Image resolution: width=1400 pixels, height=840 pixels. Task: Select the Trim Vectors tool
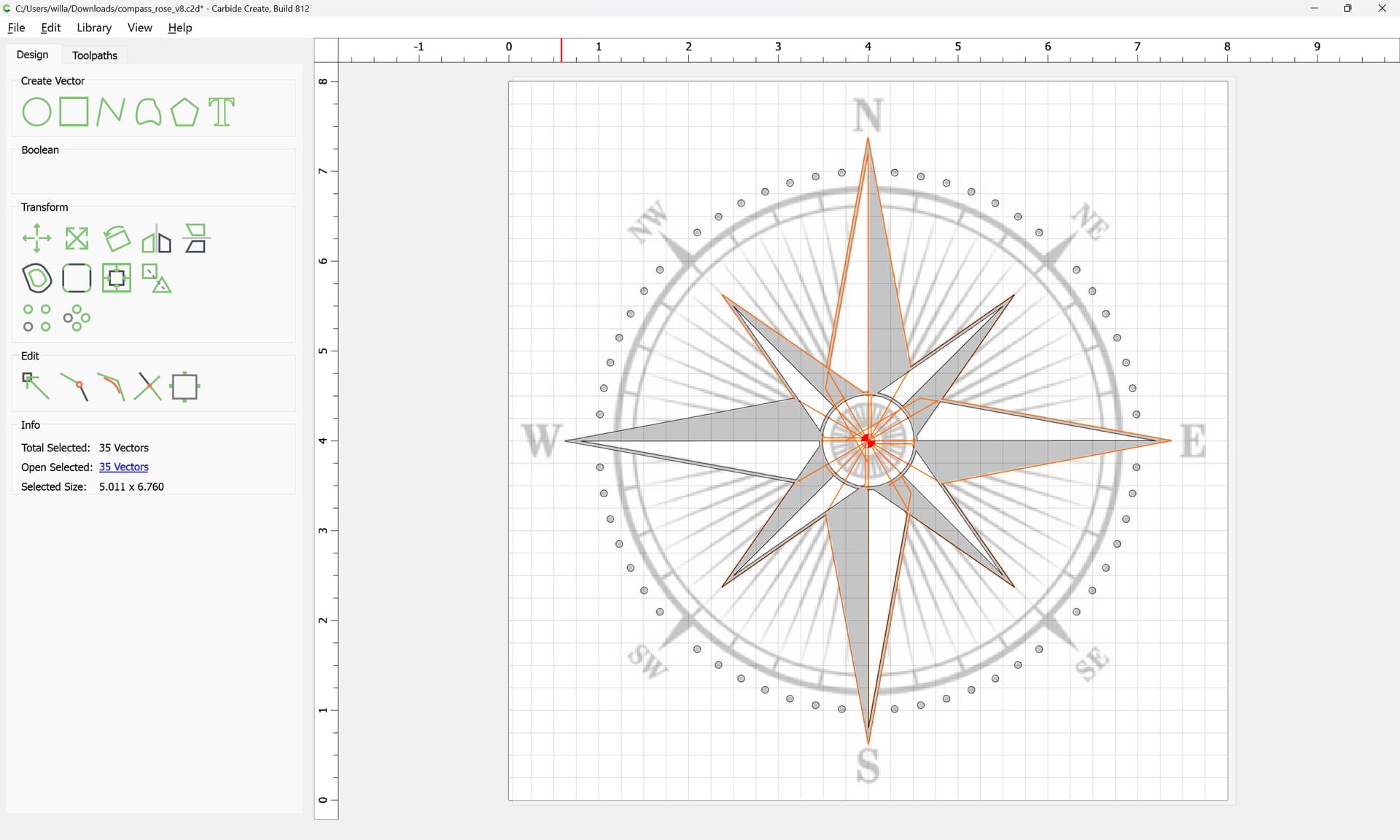[148, 386]
